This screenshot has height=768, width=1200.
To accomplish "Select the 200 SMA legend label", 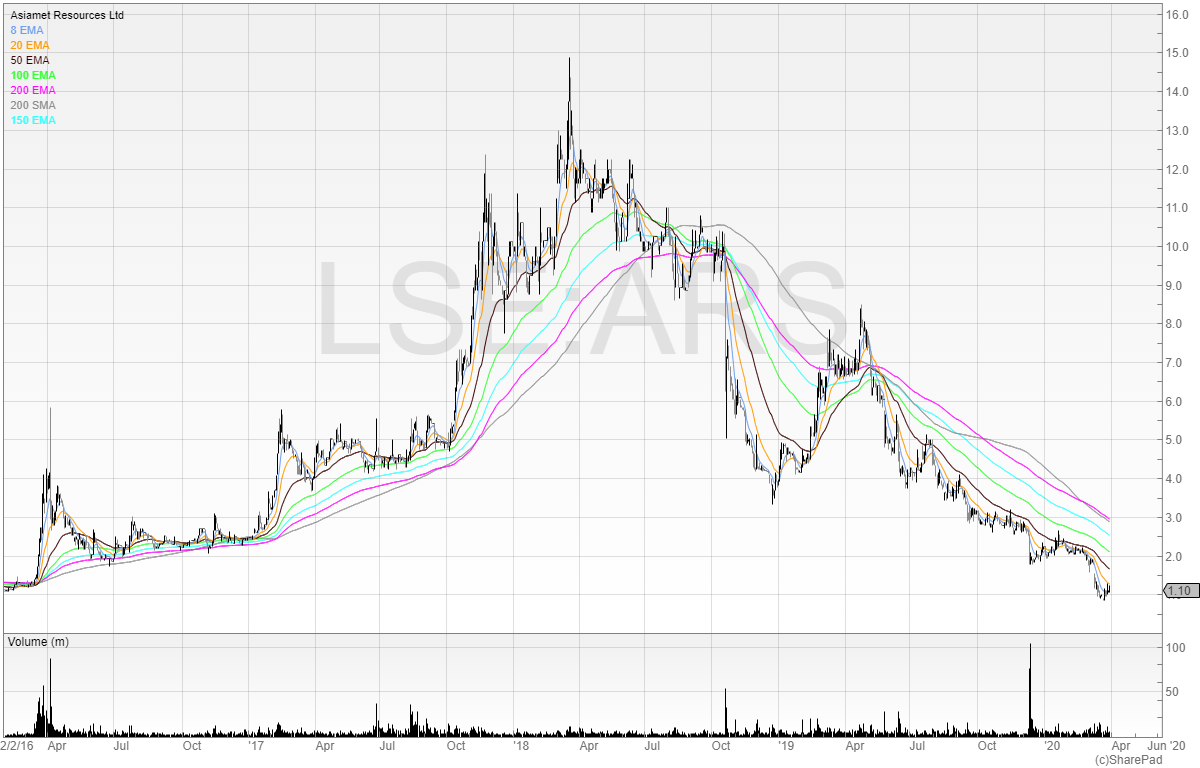I will coord(33,106).
